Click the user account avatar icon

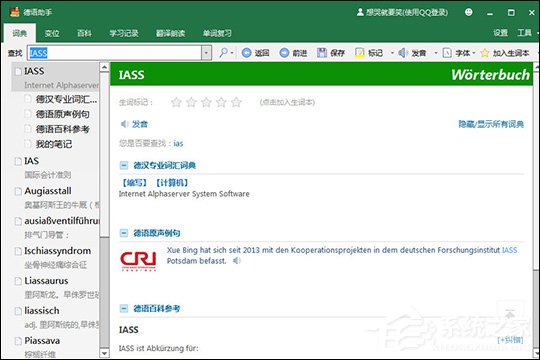pyautogui.click(x=360, y=12)
